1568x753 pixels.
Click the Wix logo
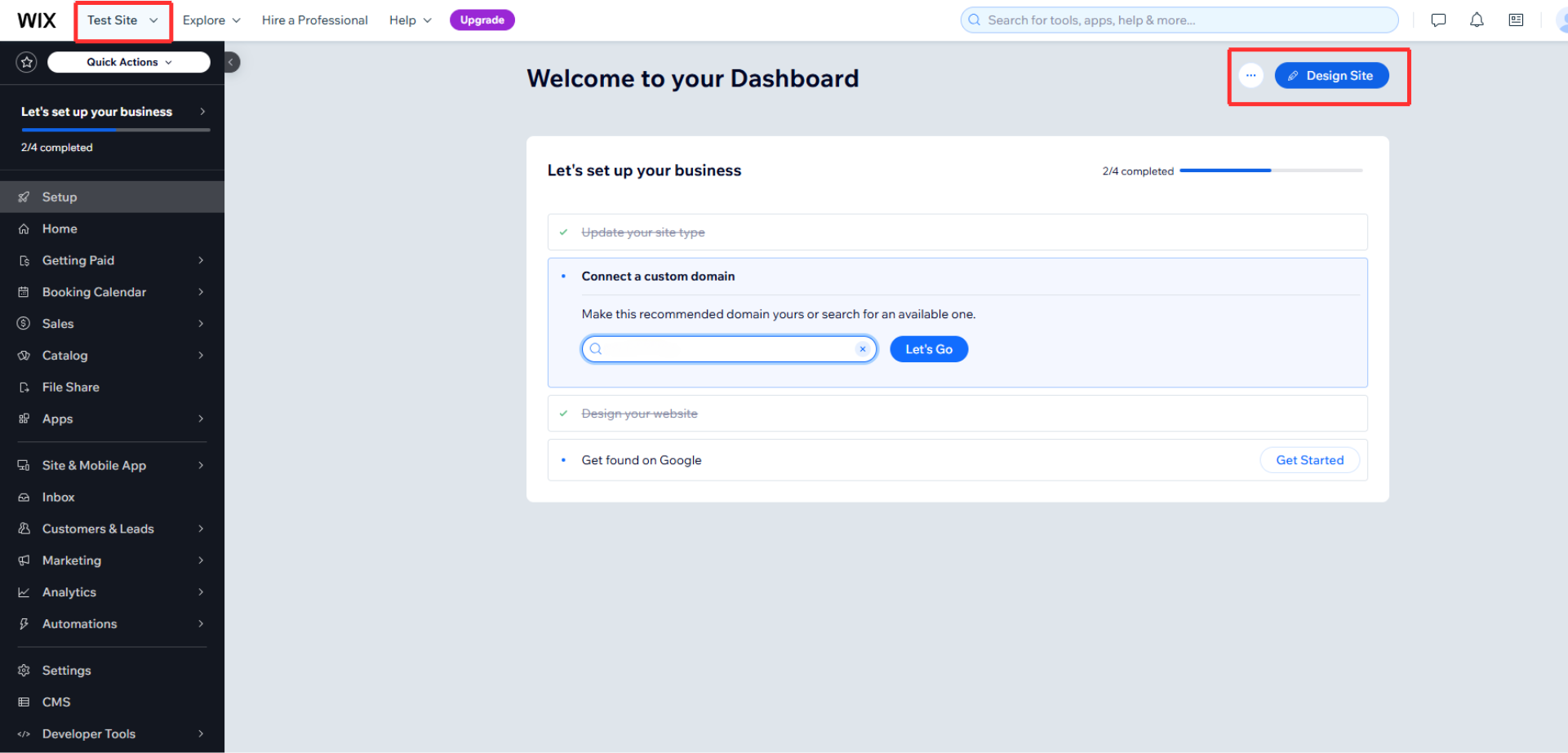click(37, 20)
